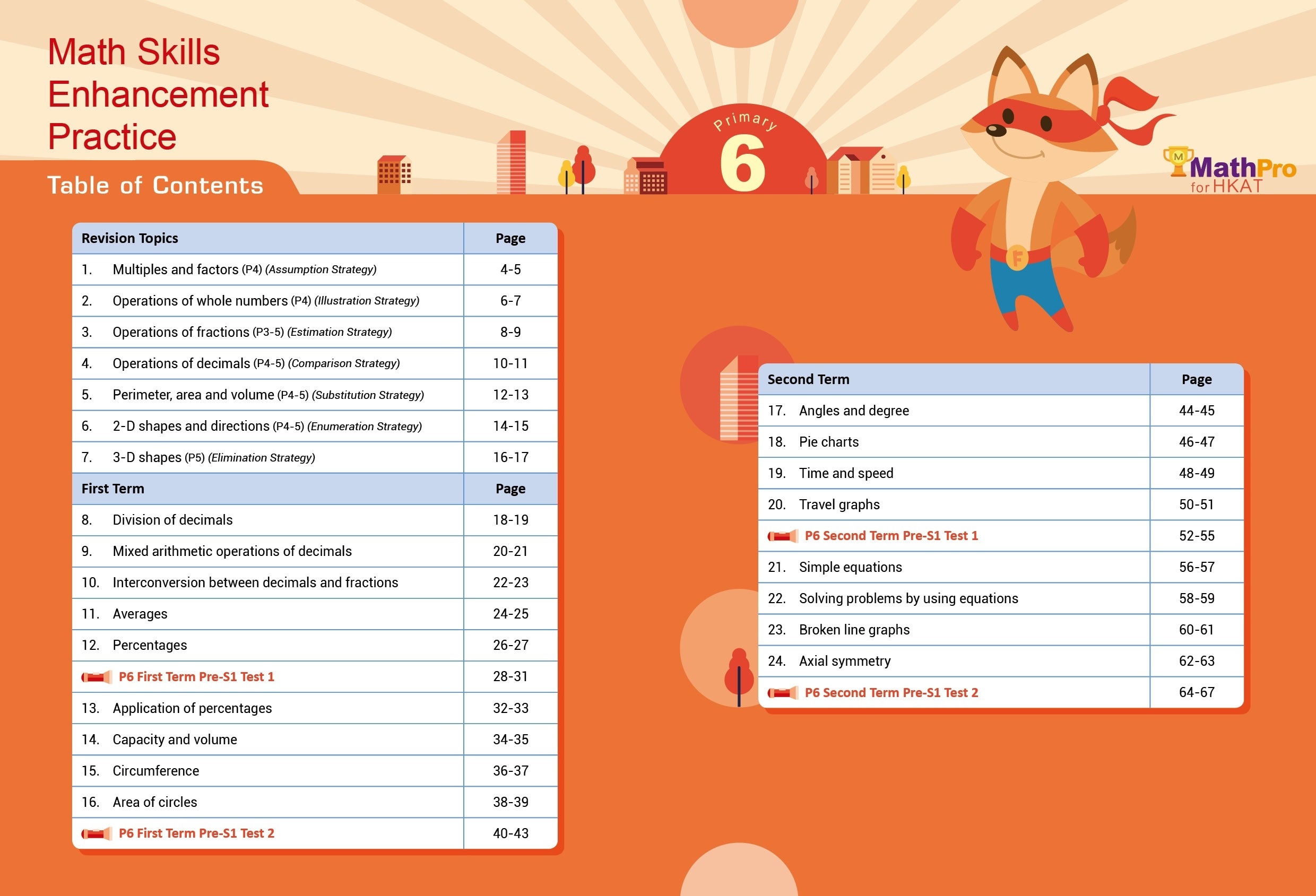Click pencil icon beside P6 Second Term Test 2
This screenshot has width=1316, height=896.
click(783, 693)
